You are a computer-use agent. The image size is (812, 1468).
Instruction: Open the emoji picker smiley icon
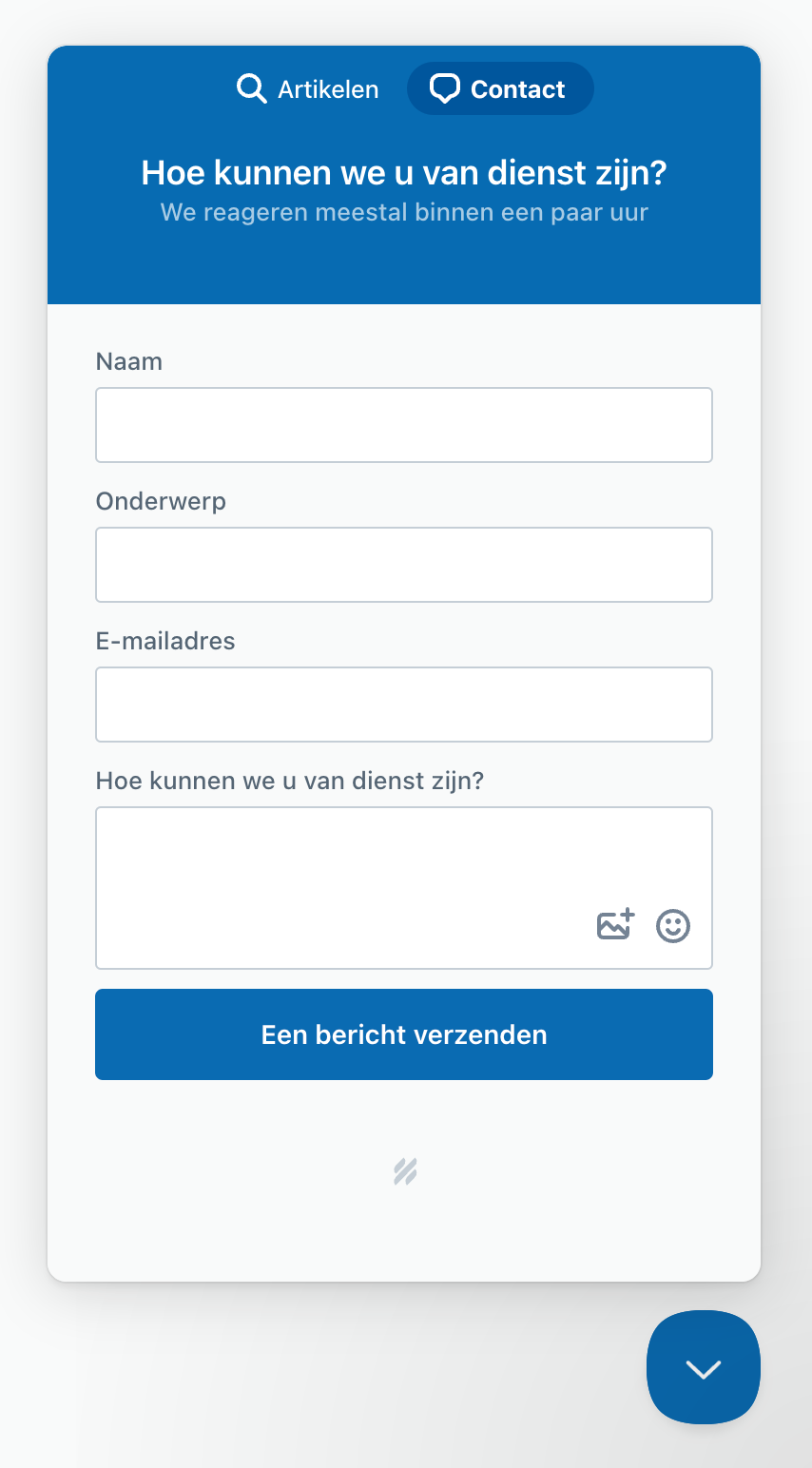click(x=673, y=926)
